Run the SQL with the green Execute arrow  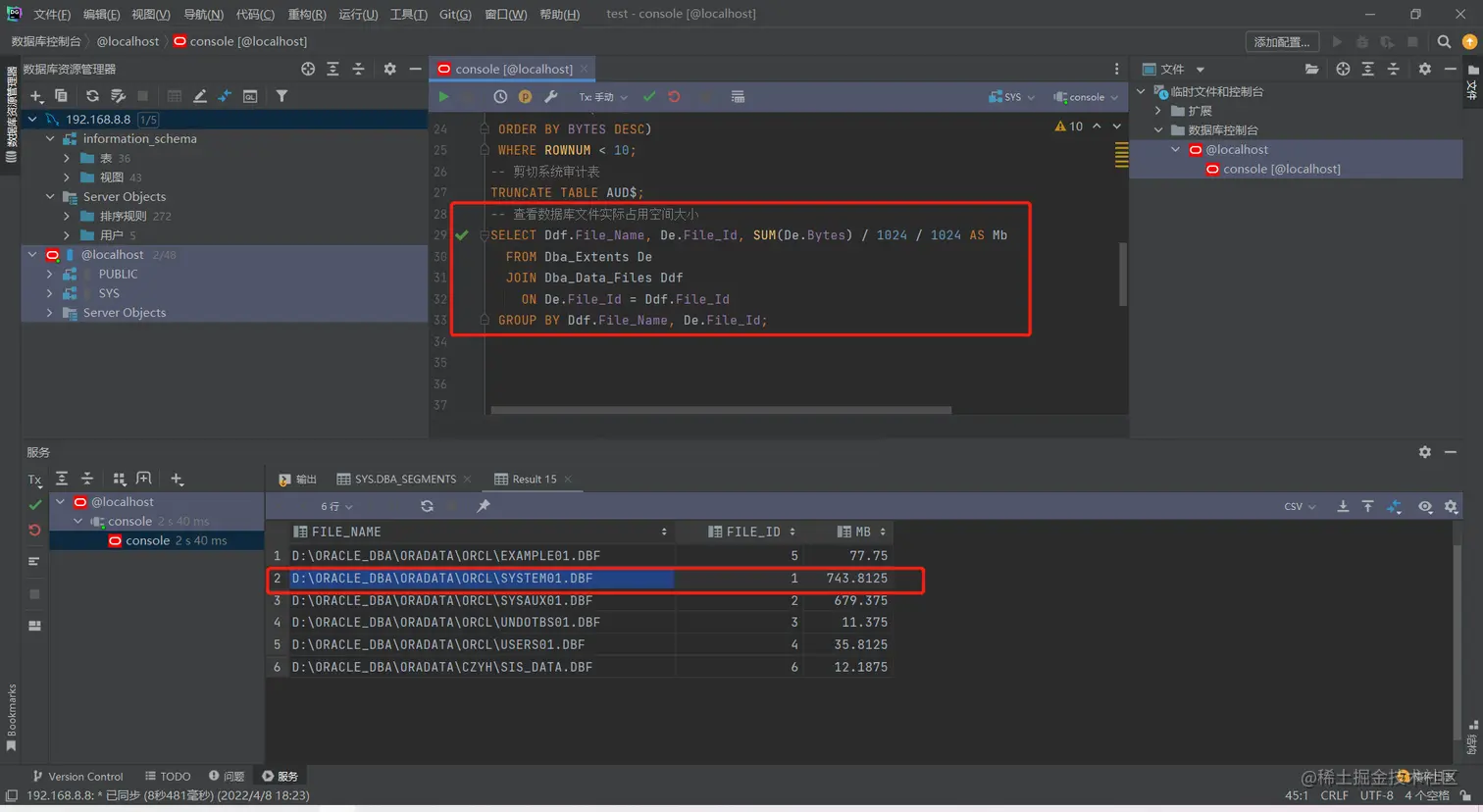tap(443, 97)
